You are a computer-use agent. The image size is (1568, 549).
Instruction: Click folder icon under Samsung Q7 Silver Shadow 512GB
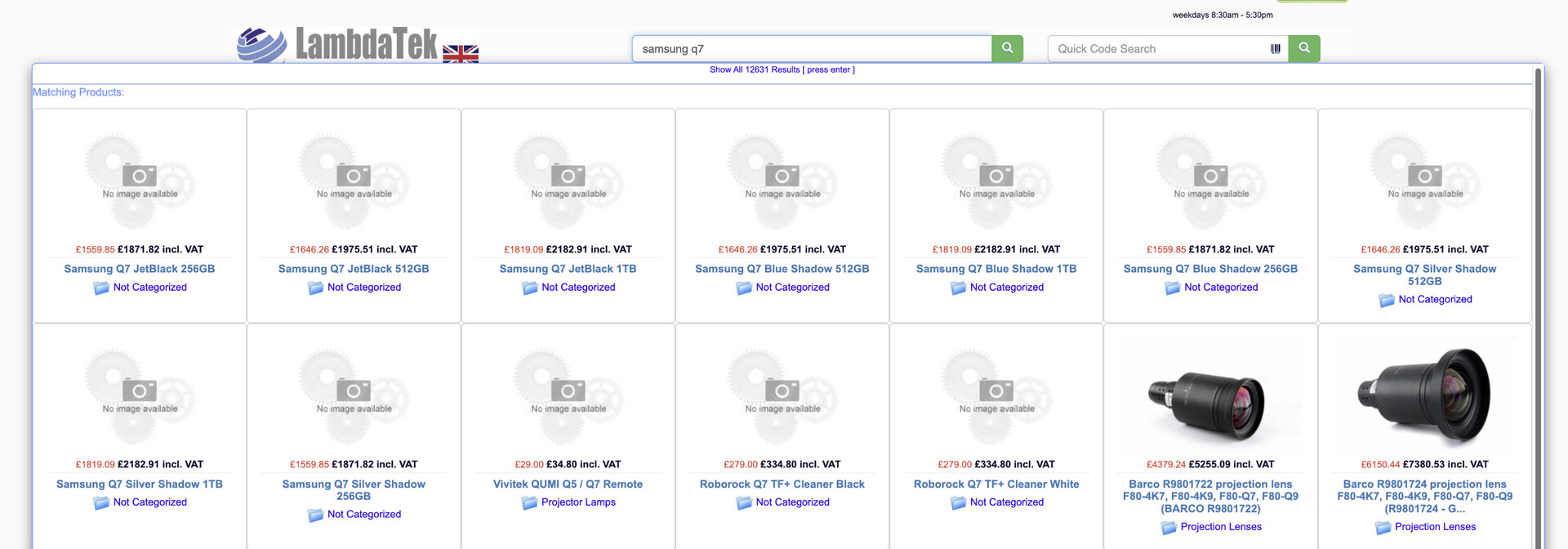[1387, 300]
